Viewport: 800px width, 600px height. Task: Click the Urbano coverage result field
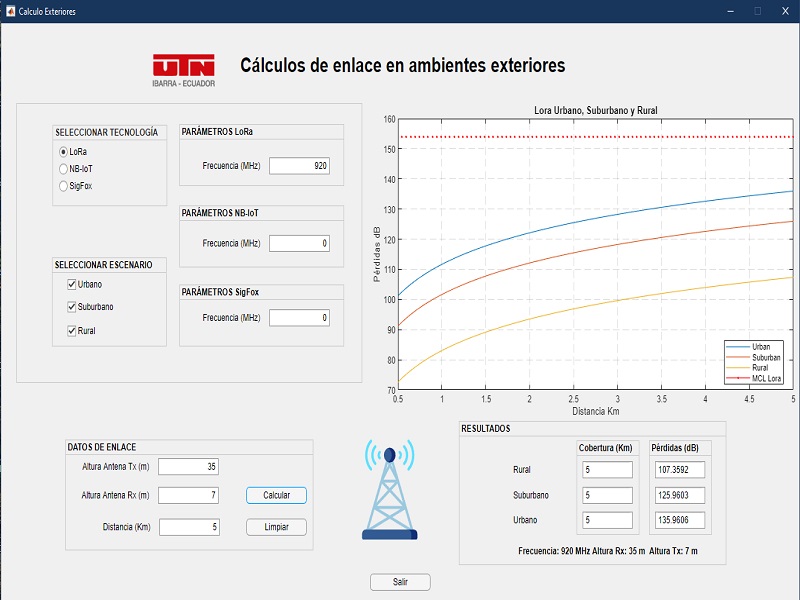click(608, 520)
